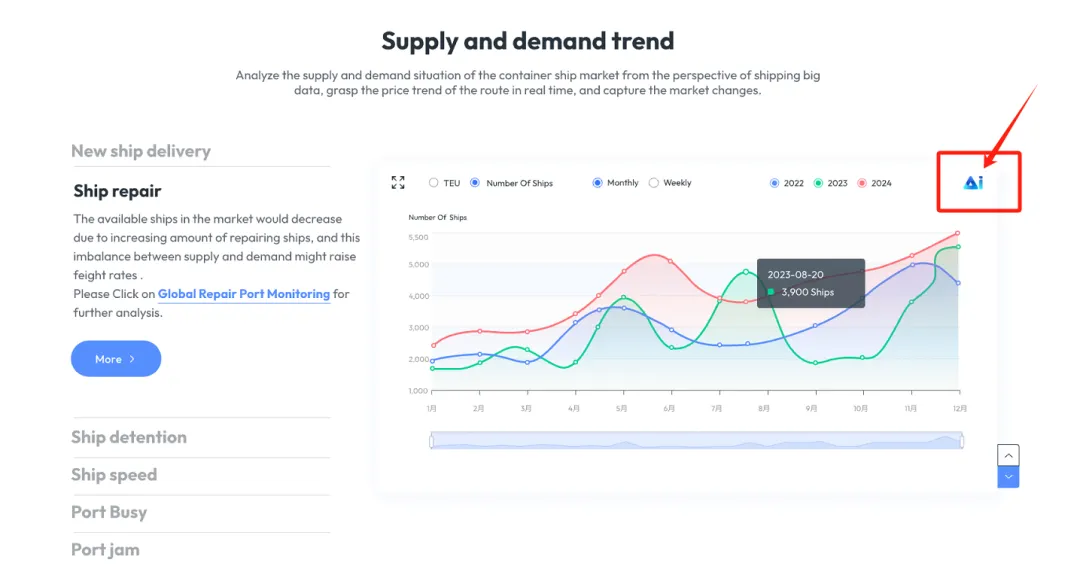Expand chart to fullscreen view
This screenshot has width=1080, height=587.
[398, 183]
